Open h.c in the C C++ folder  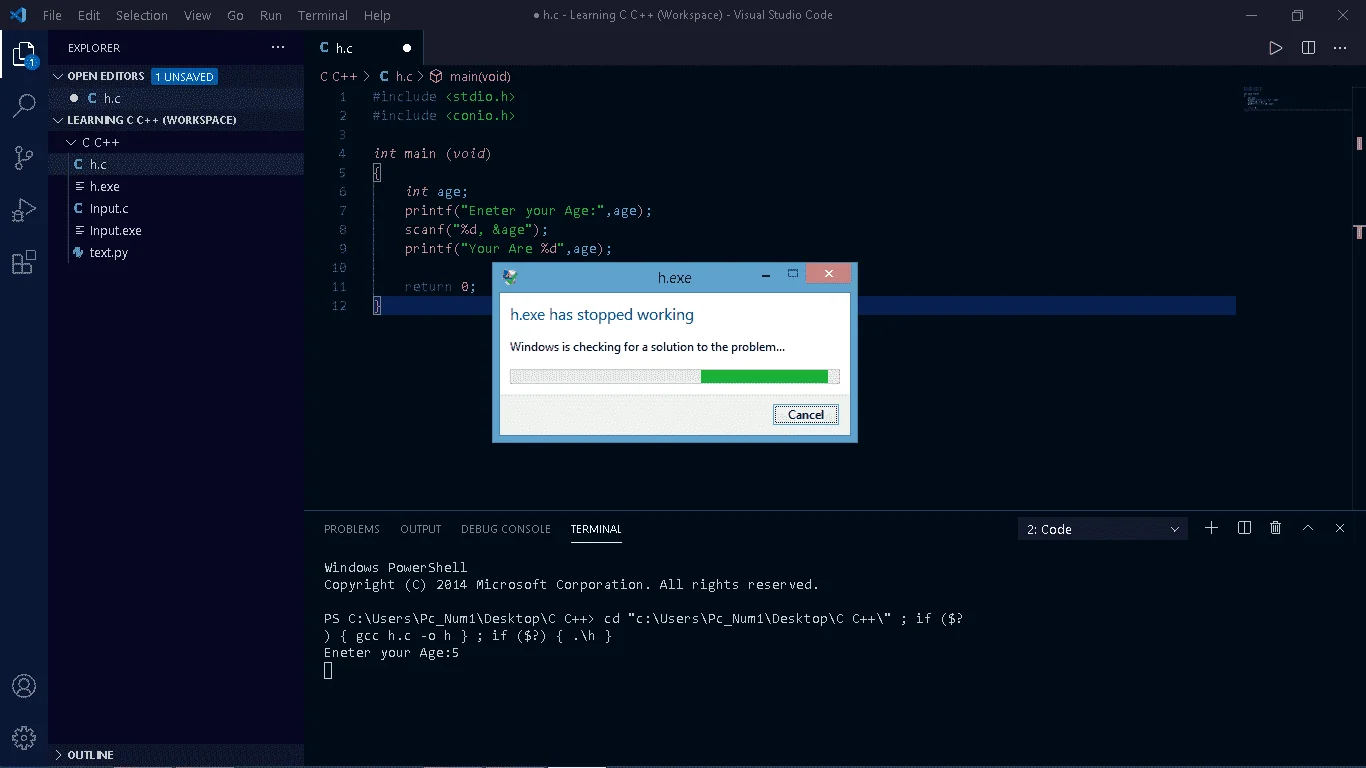click(176, 164)
